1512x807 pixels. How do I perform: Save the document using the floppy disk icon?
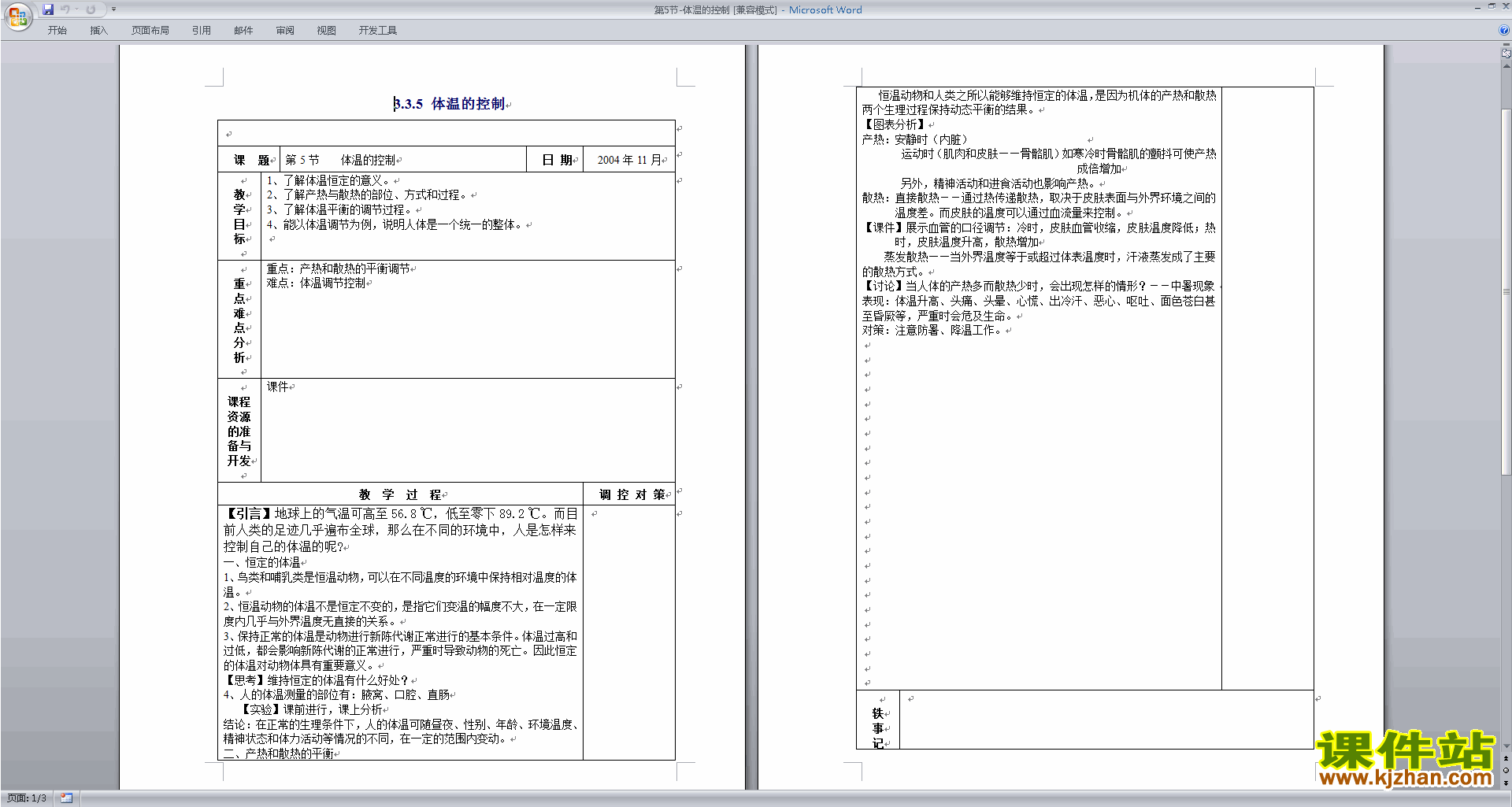pyautogui.click(x=48, y=9)
